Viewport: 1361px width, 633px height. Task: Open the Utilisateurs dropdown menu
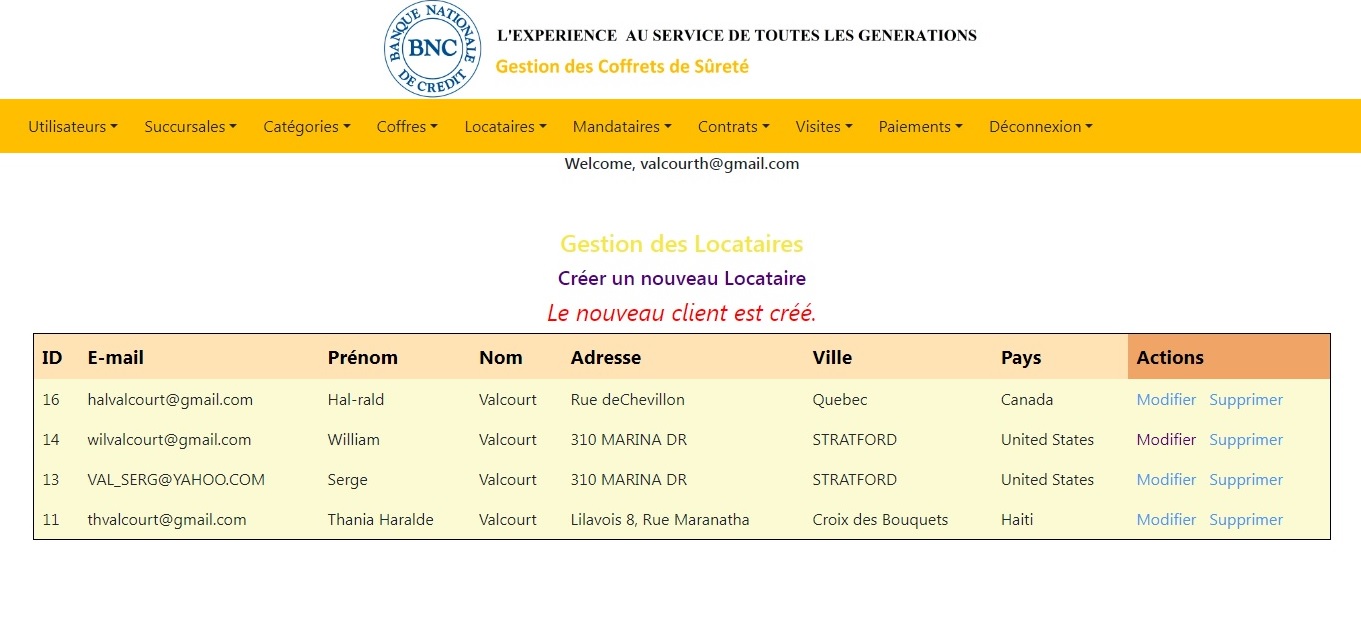pos(72,127)
